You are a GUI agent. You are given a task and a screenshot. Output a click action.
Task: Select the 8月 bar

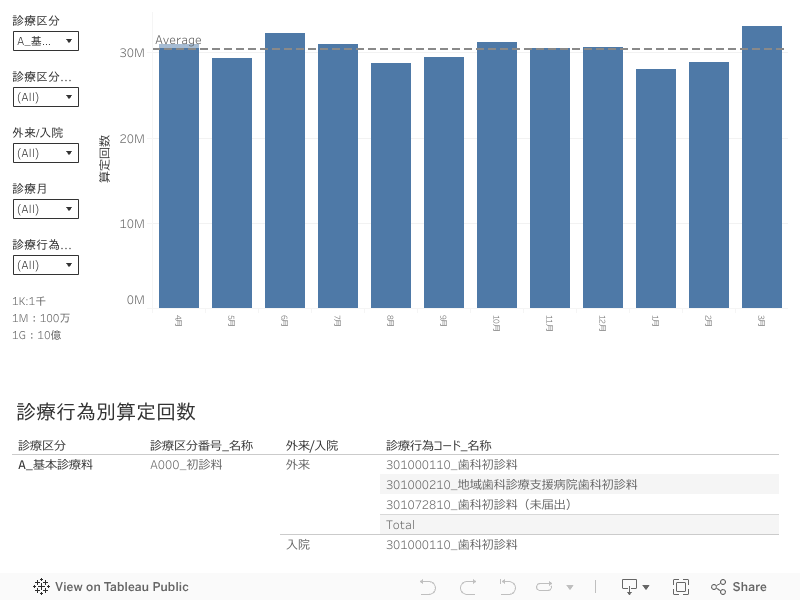coord(391,186)
